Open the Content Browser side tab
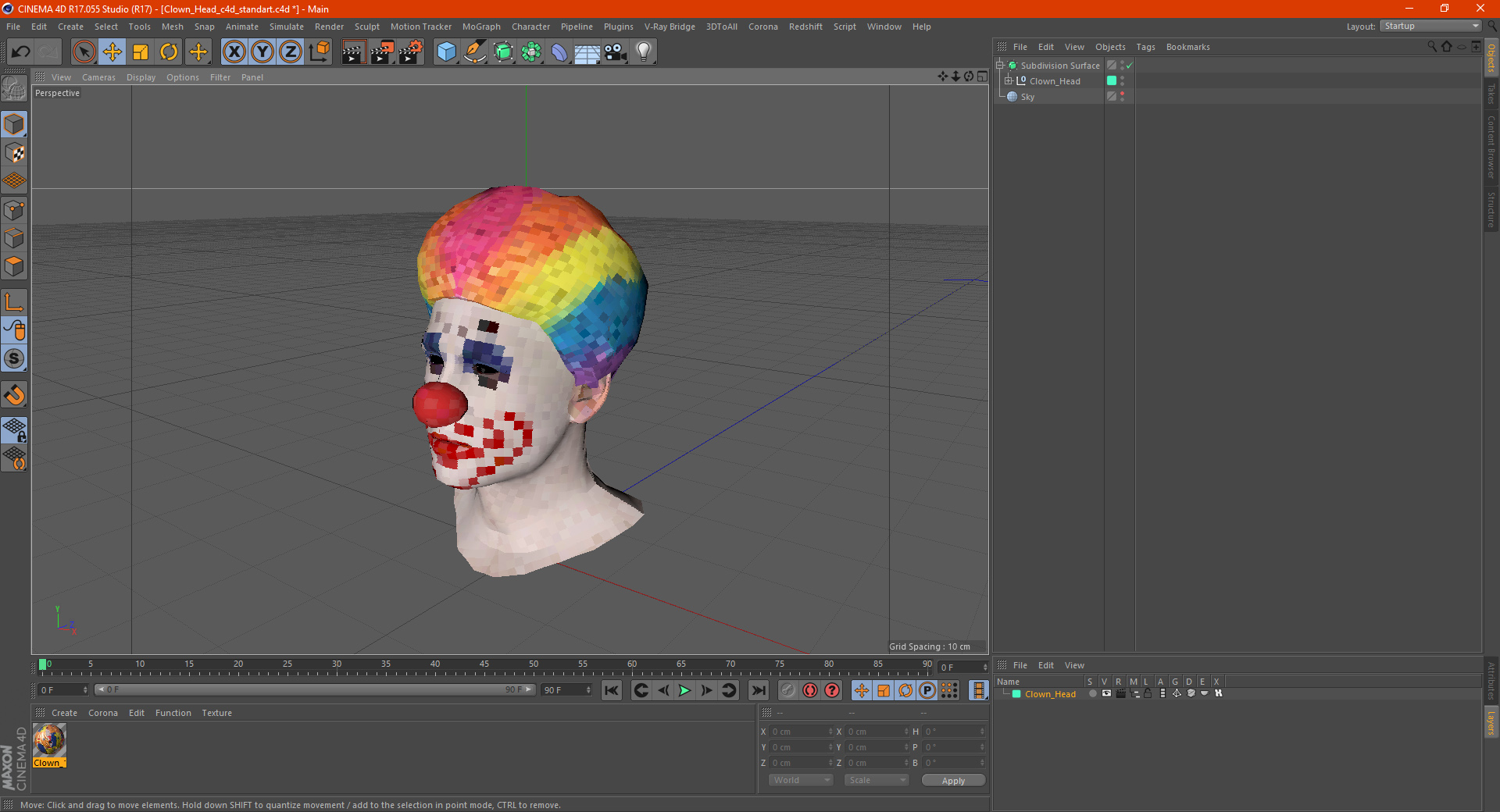Screen dimensions: 1500x812 (1491, 147)
